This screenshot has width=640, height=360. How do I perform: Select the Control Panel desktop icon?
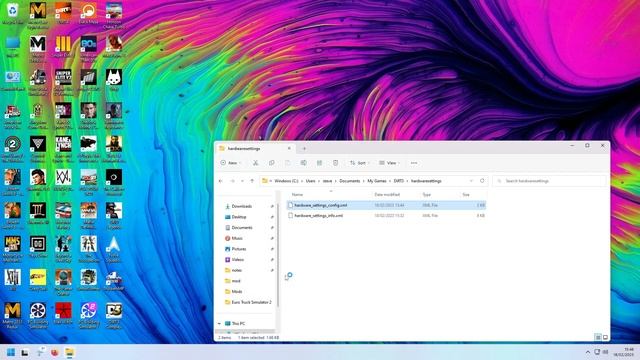(13, 80)
